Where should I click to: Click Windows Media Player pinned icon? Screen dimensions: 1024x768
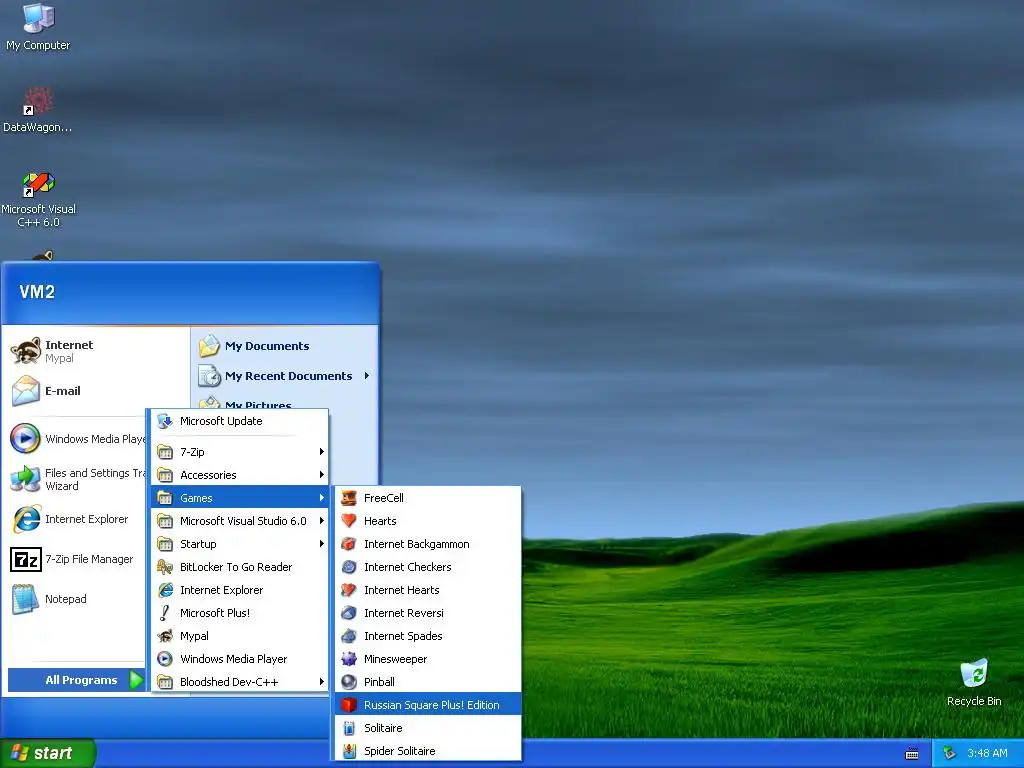click(25, 438)
